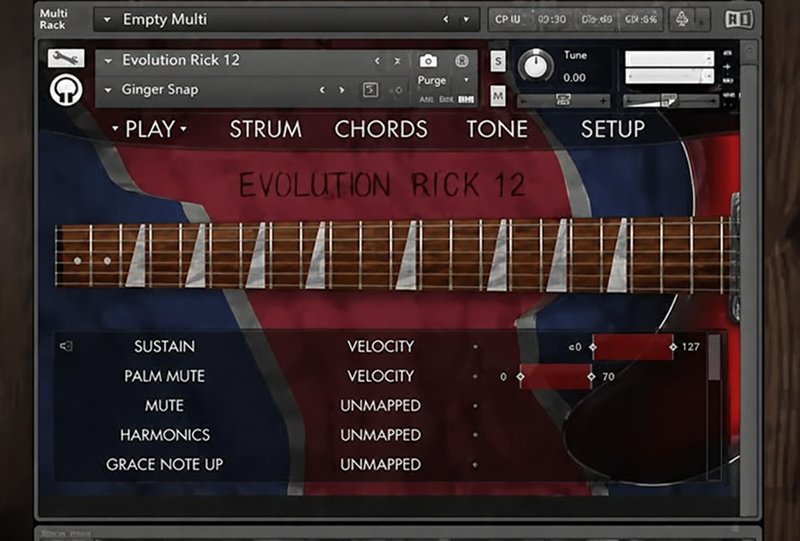The width and height of the screenshot is (800, 541).
Task: Click the Orange Tree Samples logo
Action: (66, 90)
